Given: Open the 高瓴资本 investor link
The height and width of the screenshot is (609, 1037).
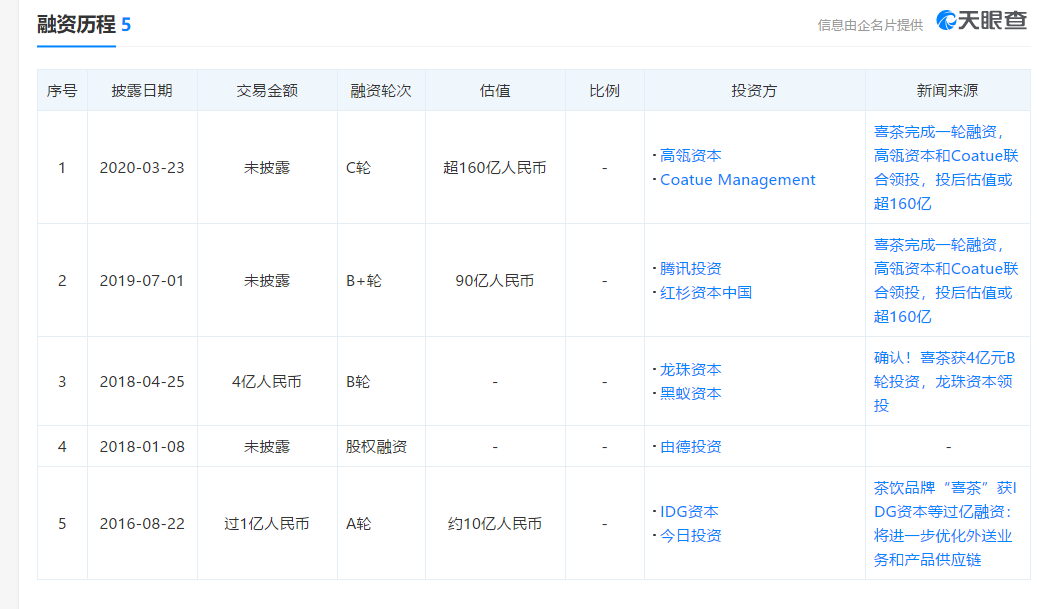Looking at the screenshot, I should click(690, 156).
